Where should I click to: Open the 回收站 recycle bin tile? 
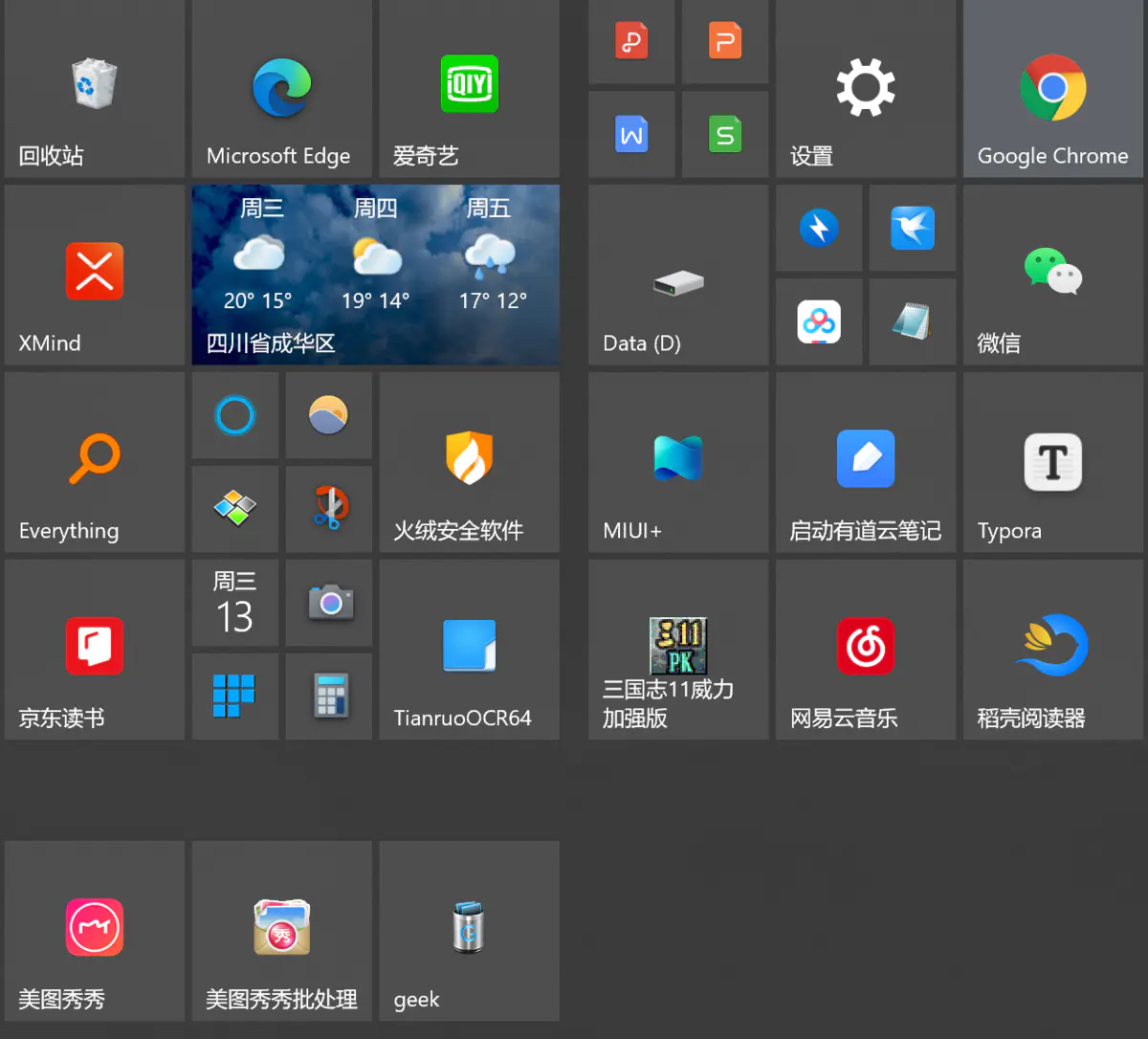click(95, 88)
